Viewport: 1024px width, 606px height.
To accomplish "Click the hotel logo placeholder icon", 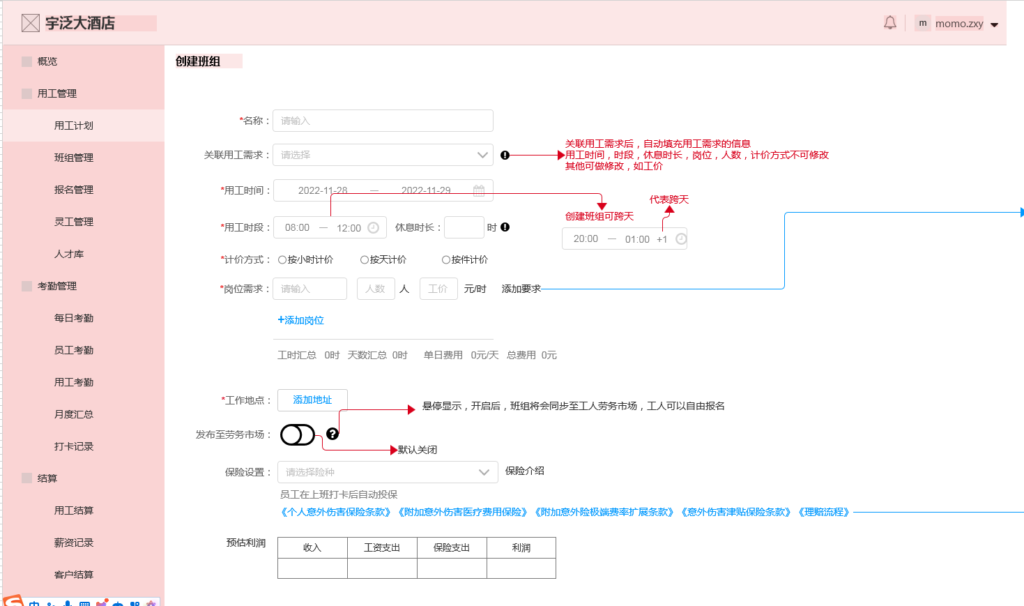I will click(x=30, y=24).
